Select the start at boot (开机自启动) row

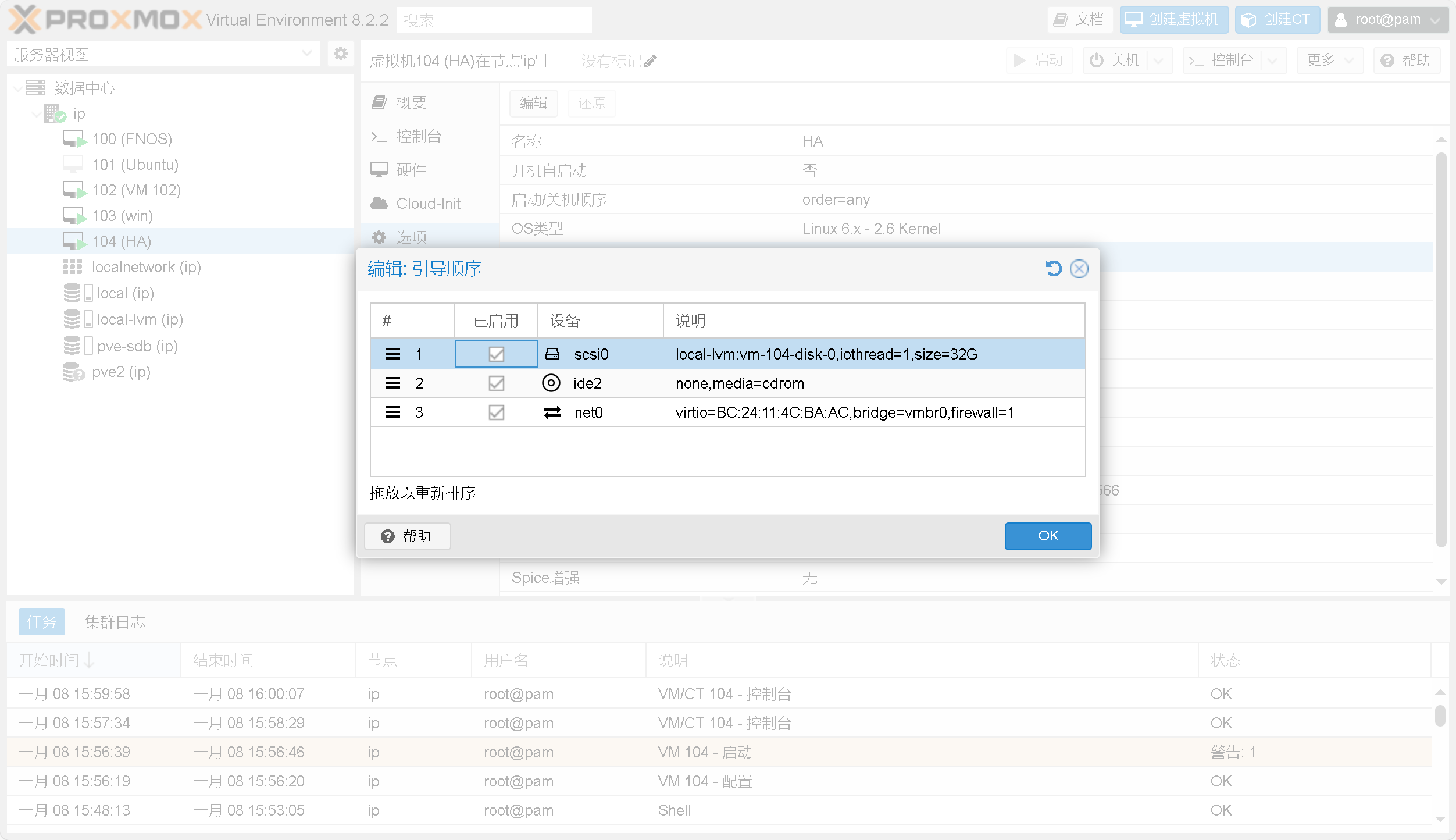click(966, 170)
